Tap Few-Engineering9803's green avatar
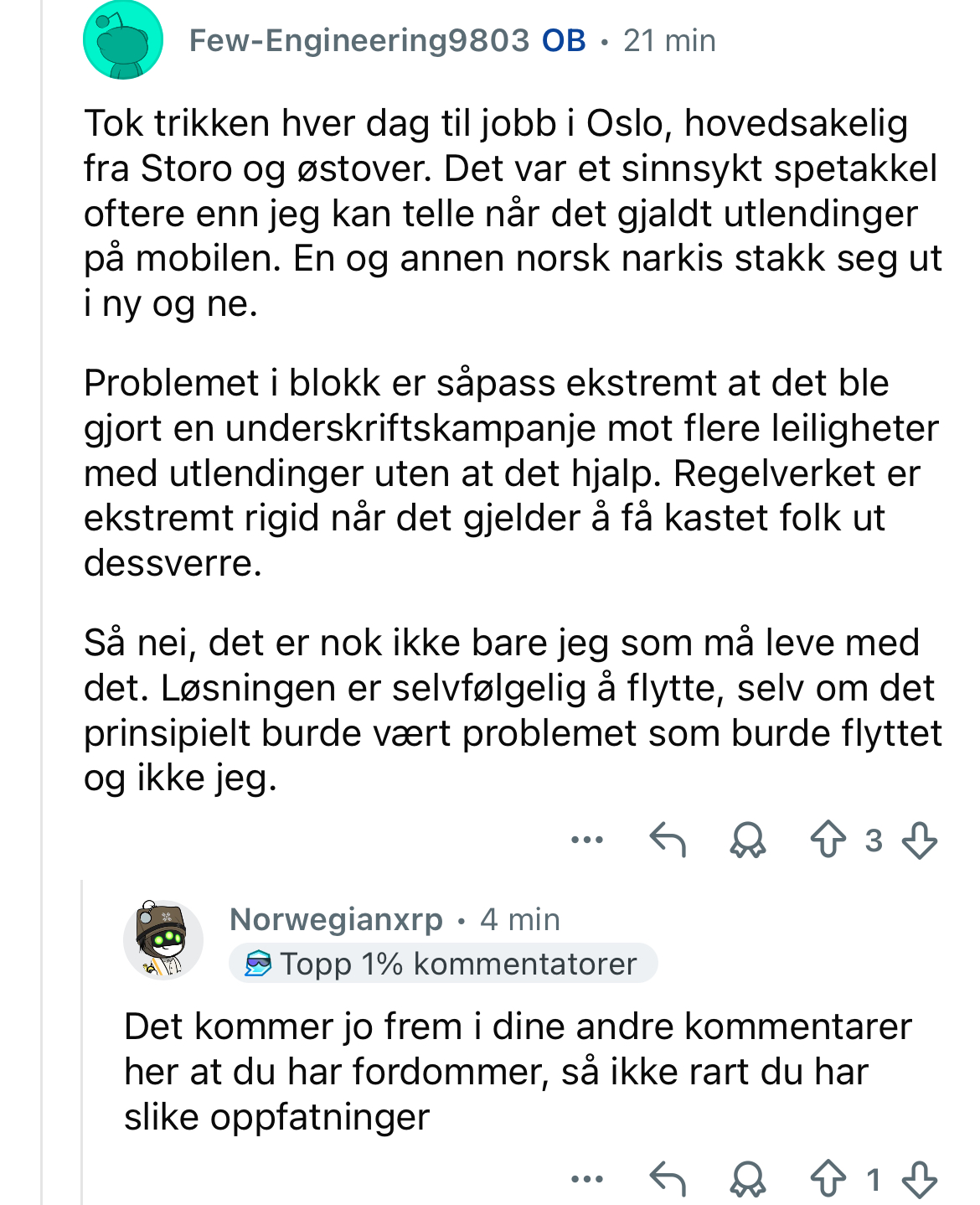The height and width of the screenshot is (1205, 980). pyautogui.click(x=123, y=40)
